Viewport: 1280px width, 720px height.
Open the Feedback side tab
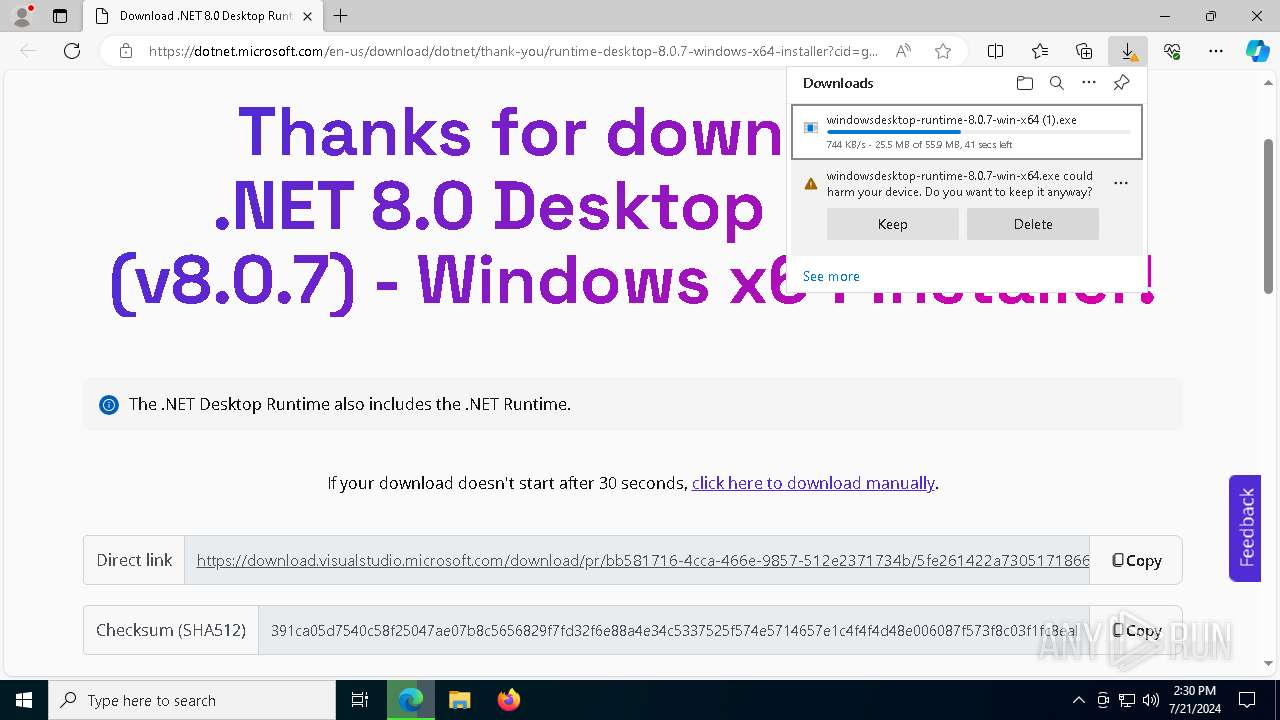pos(1245,528)
